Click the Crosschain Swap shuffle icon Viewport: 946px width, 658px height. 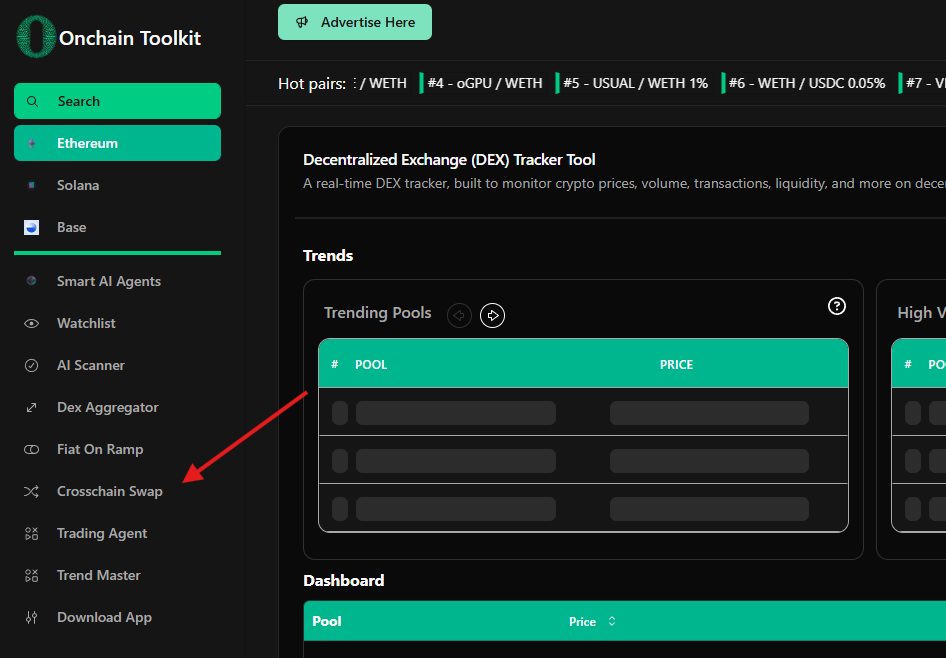tap(32, 492)
